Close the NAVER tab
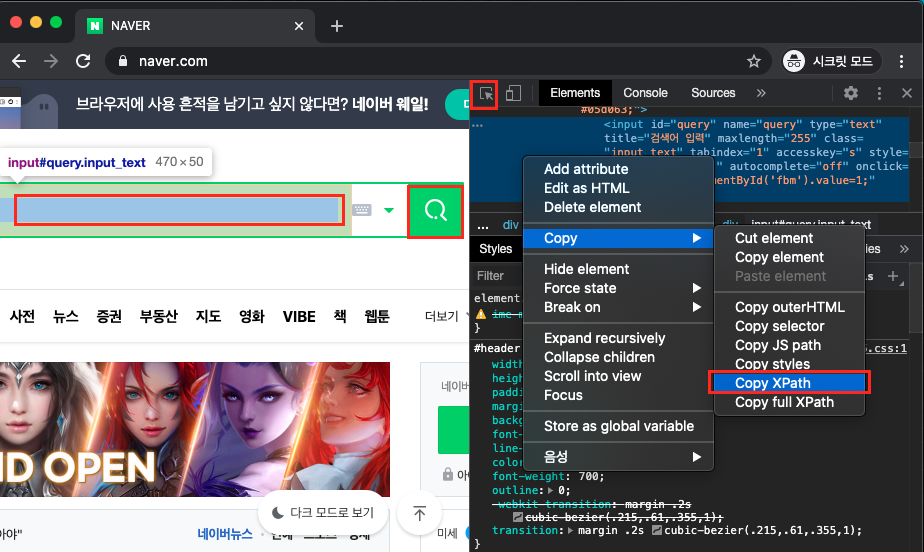 (299, 26)
